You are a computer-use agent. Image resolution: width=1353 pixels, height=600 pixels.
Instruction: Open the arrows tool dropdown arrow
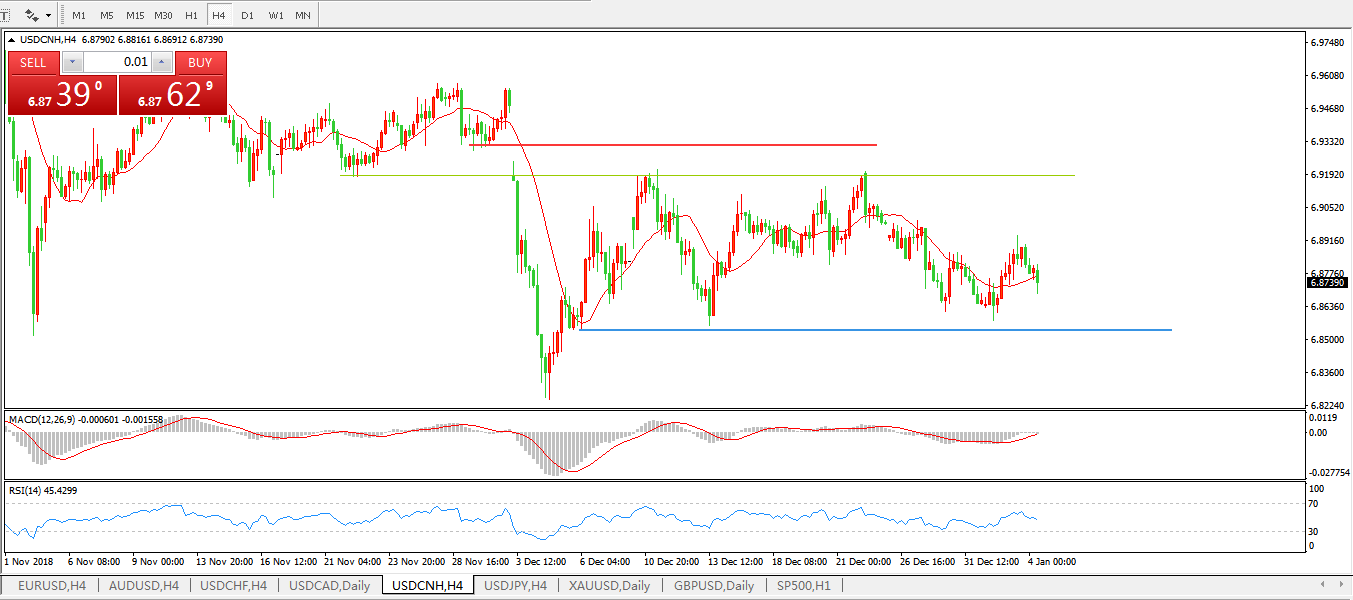coord(48,16)
